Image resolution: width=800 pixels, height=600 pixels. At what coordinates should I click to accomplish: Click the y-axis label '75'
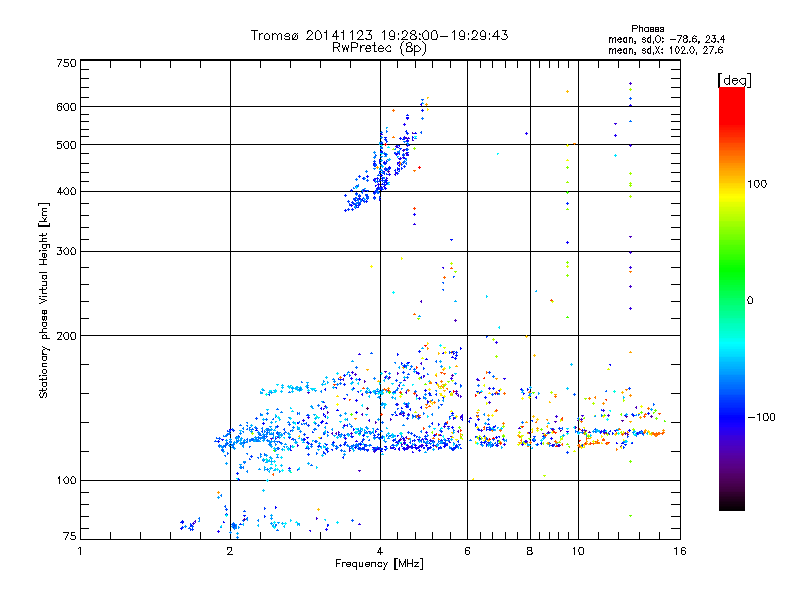coord(70,536)
